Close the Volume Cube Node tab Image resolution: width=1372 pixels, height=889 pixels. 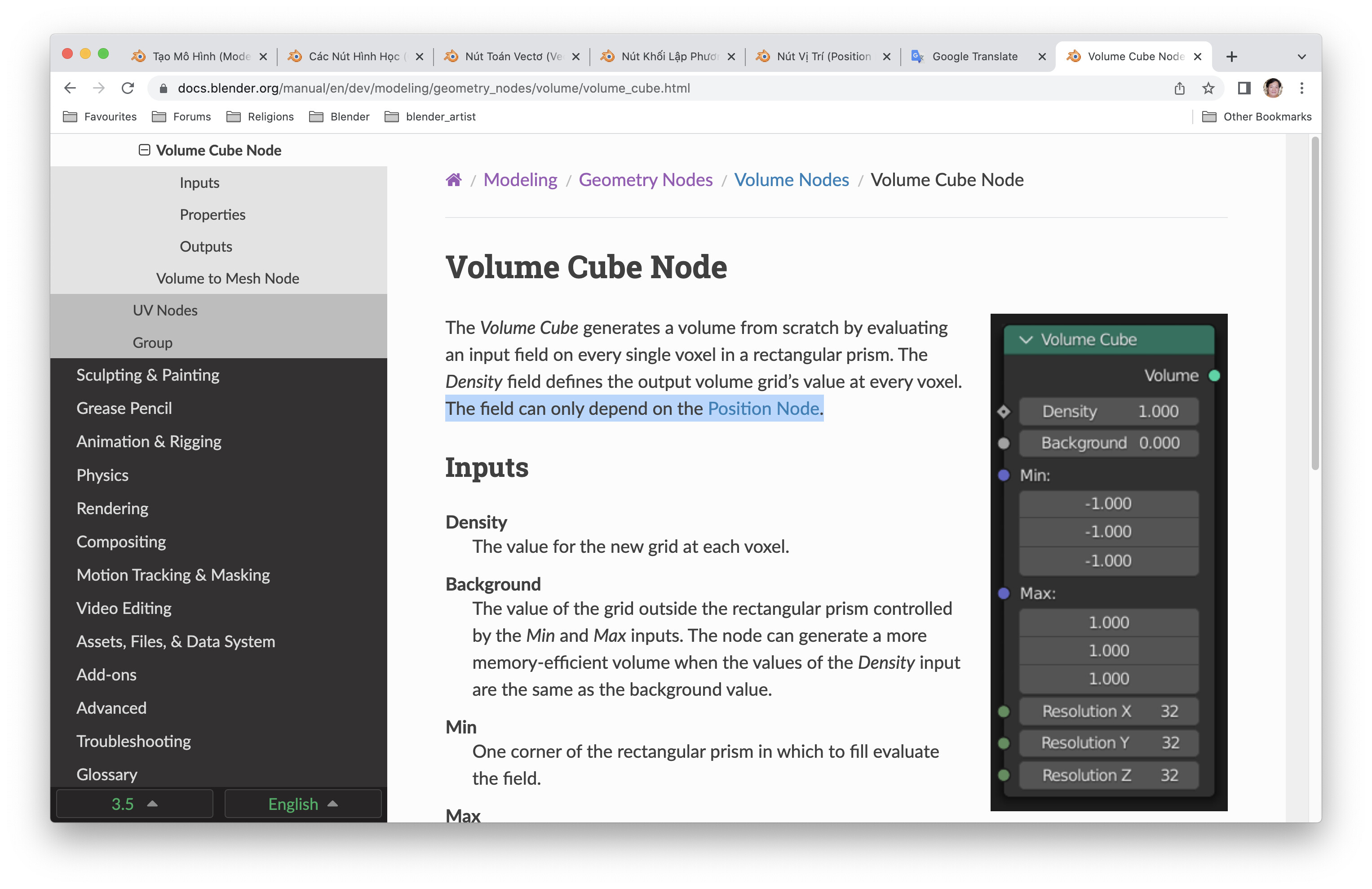[x=1197, y=57]
